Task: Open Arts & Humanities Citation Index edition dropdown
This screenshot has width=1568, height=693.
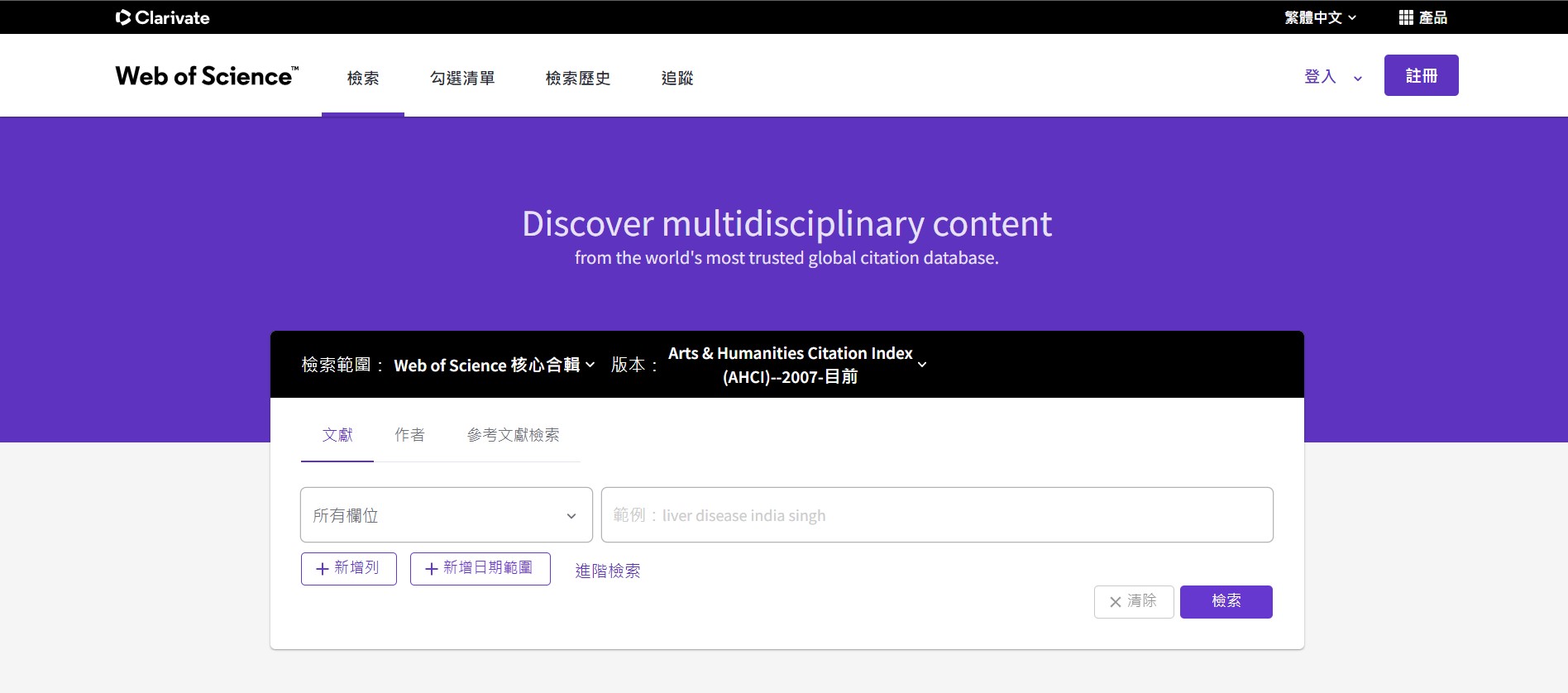Action: coord(797,365)
